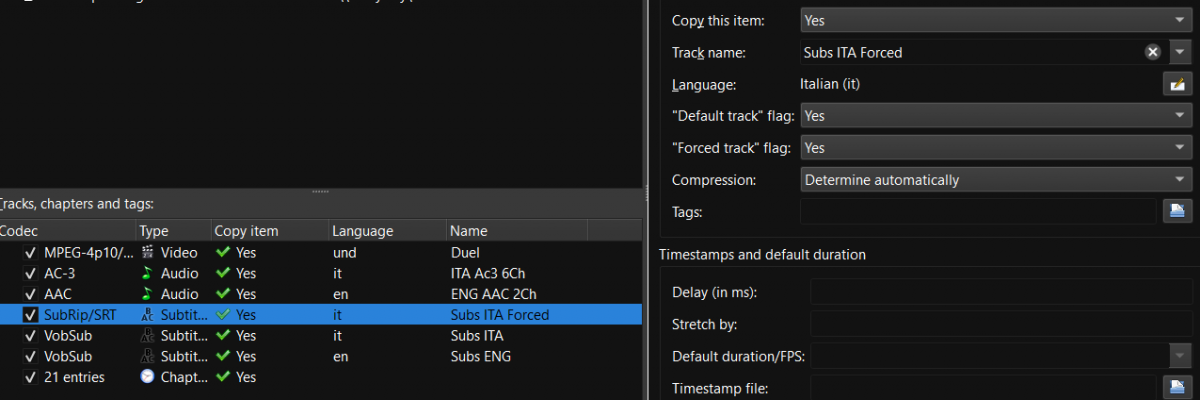The image size is (1200, 400).
Task: Open the Forced track flag dropdown
Action: 995,148
